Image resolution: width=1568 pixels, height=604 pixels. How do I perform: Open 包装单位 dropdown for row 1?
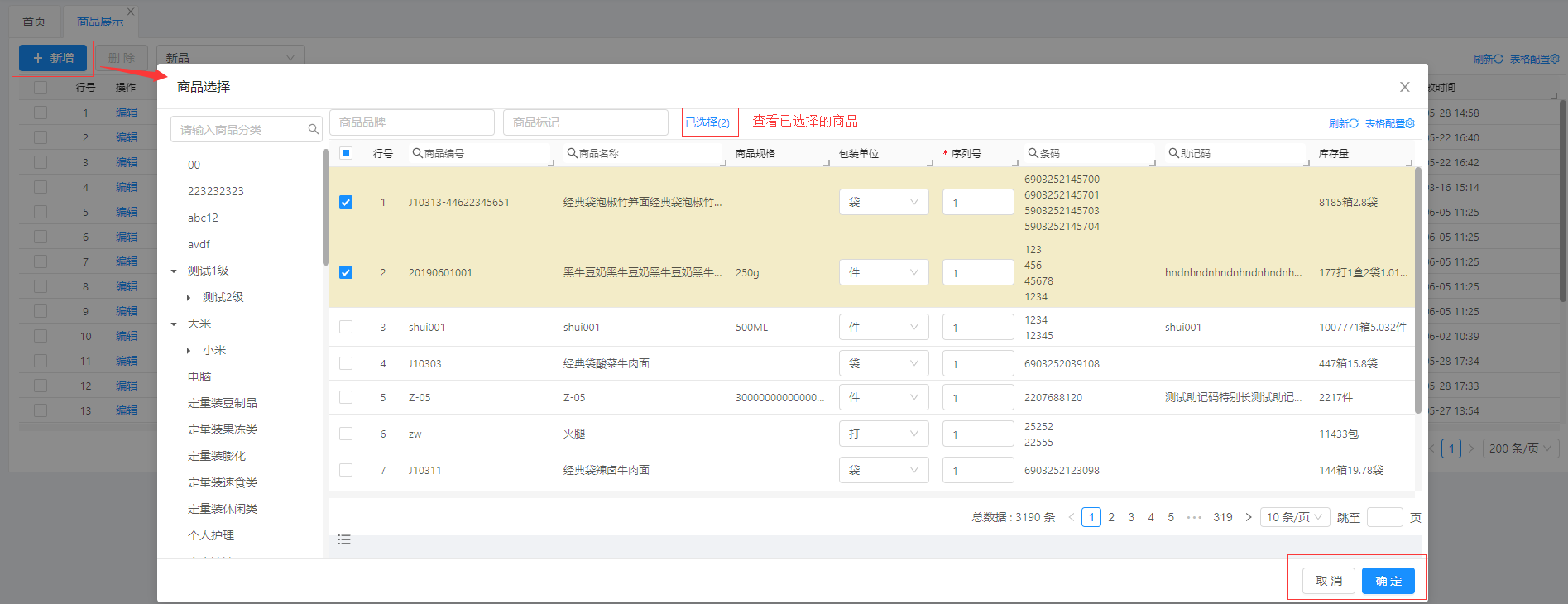tap(884, 202)
